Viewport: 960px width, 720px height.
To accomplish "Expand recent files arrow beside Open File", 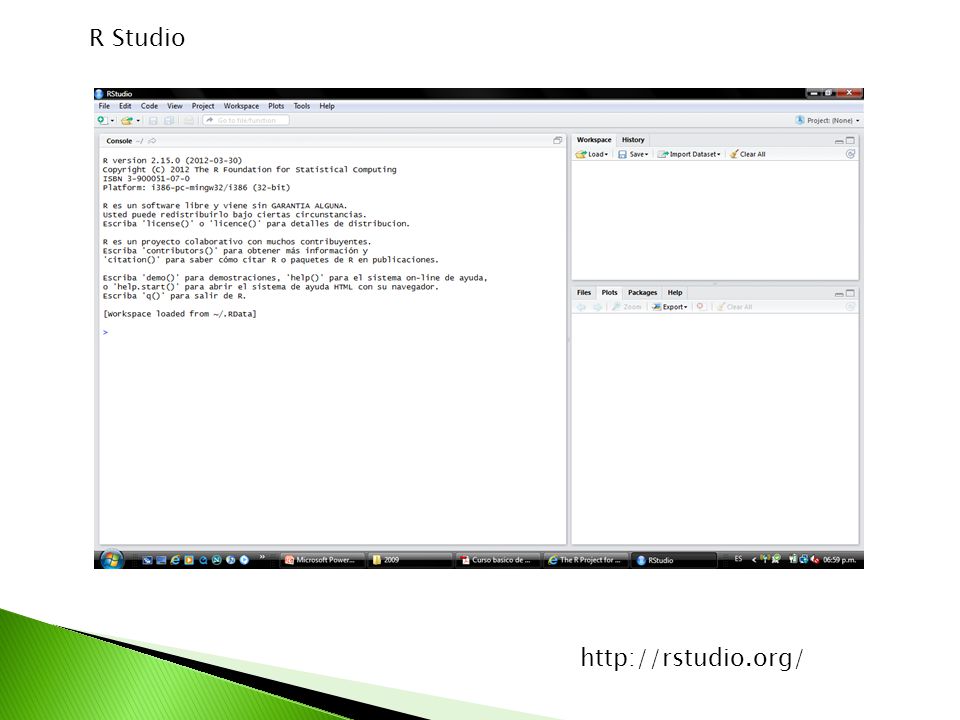I will (138, 121).
